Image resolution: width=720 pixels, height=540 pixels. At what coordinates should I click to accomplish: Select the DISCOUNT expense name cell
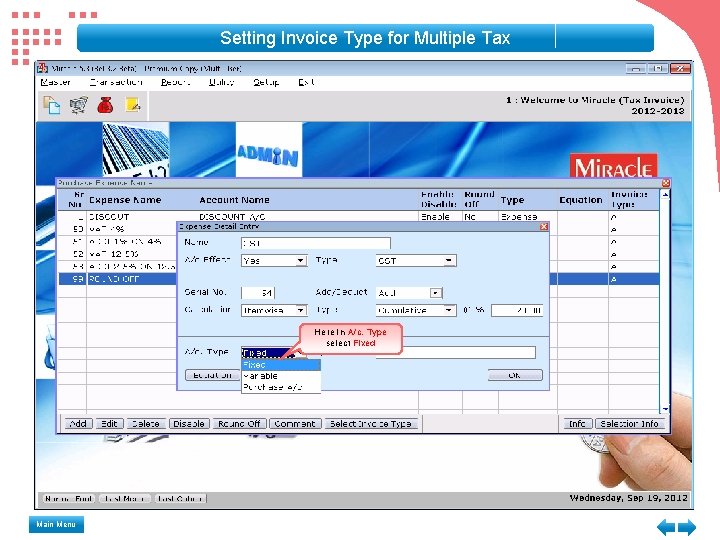pyautogui.click(x=109, y=217)
